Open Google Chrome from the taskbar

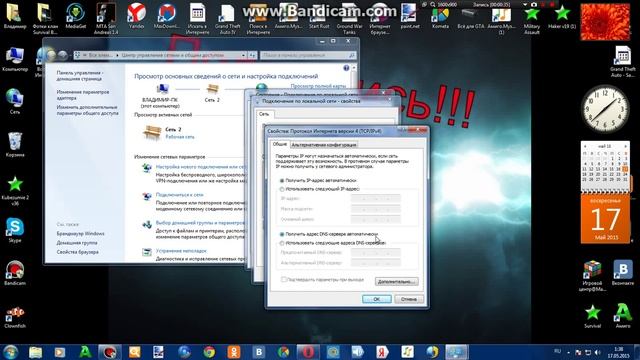(209, 352)
